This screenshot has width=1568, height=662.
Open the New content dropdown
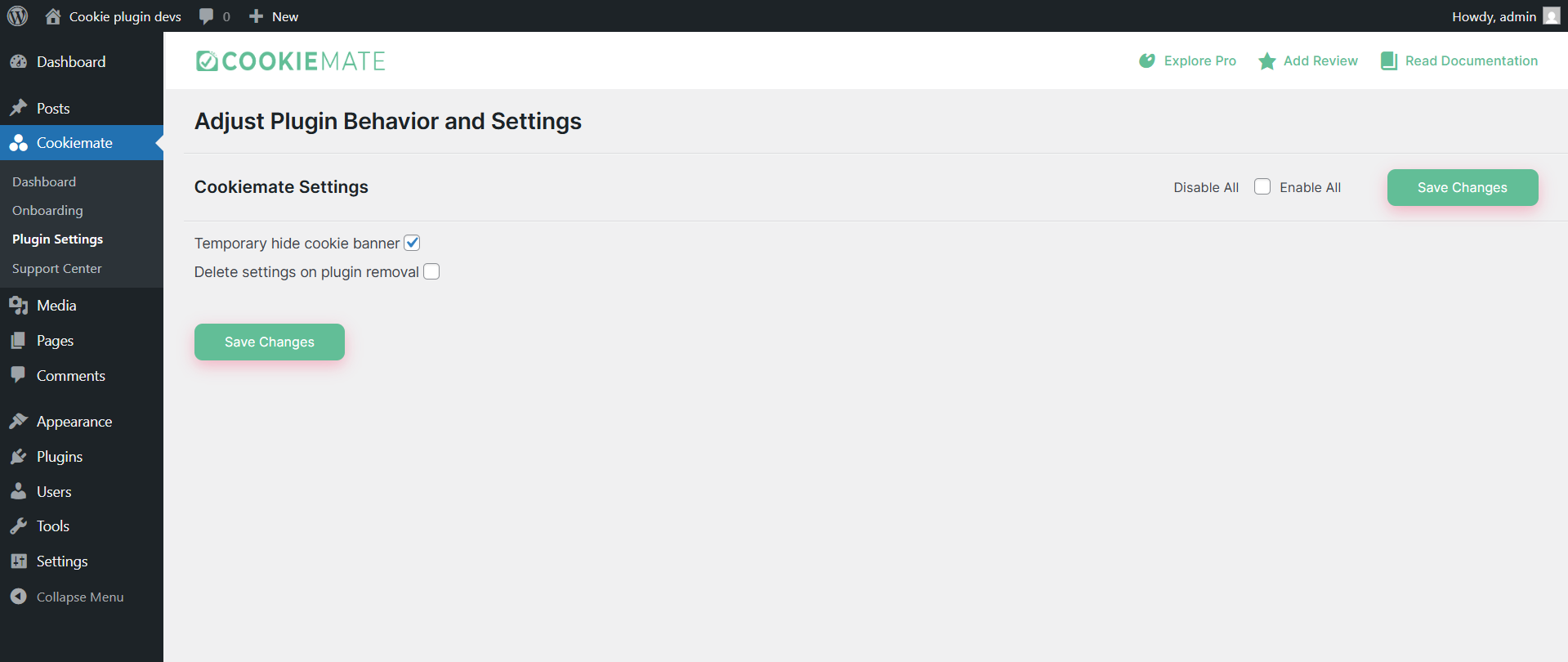click(274, 16)
